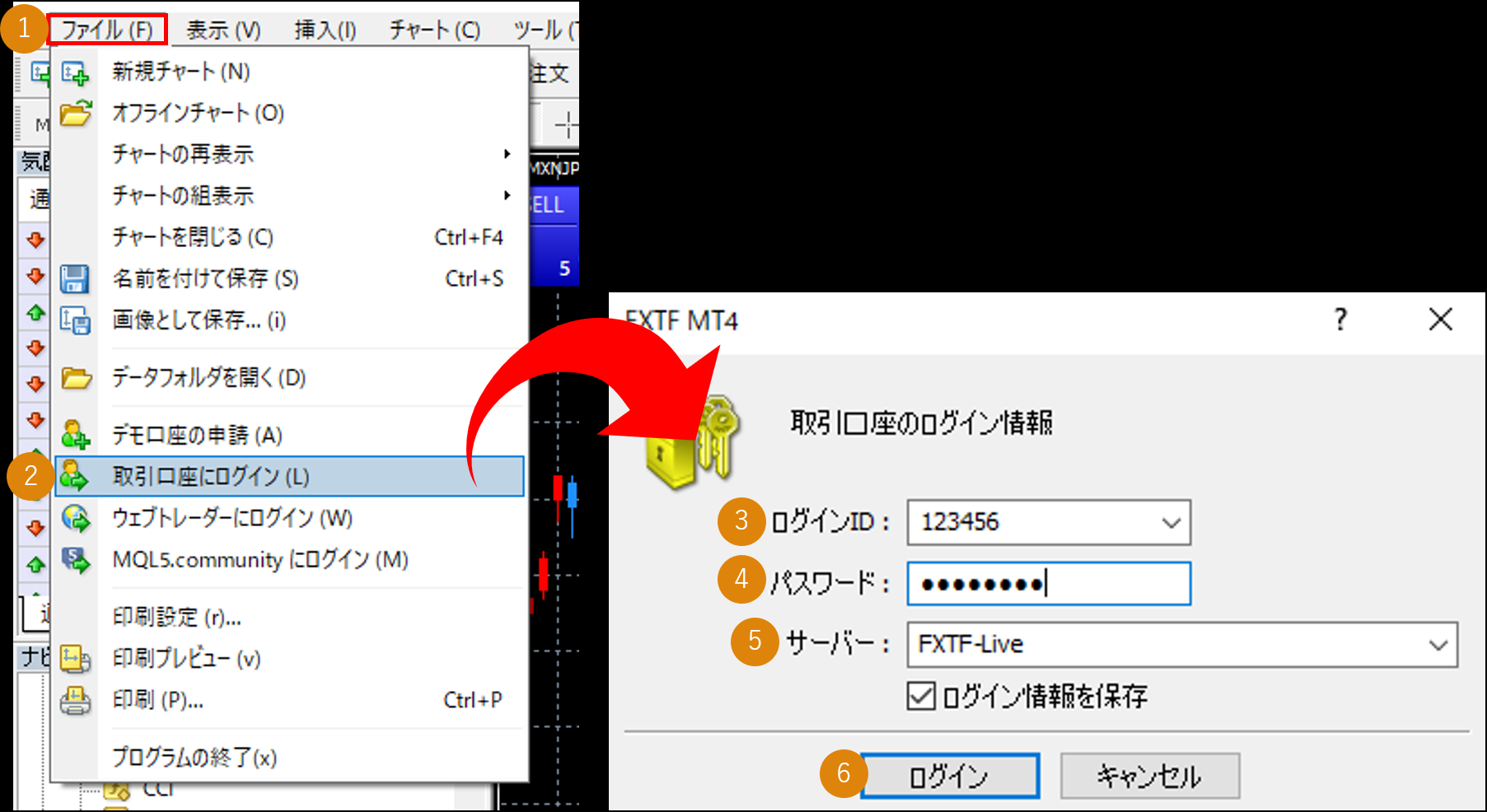Click the user-plus icon beside デモ口座の申請
Viewport: 1487px width, 812px height.
[75, 434]
